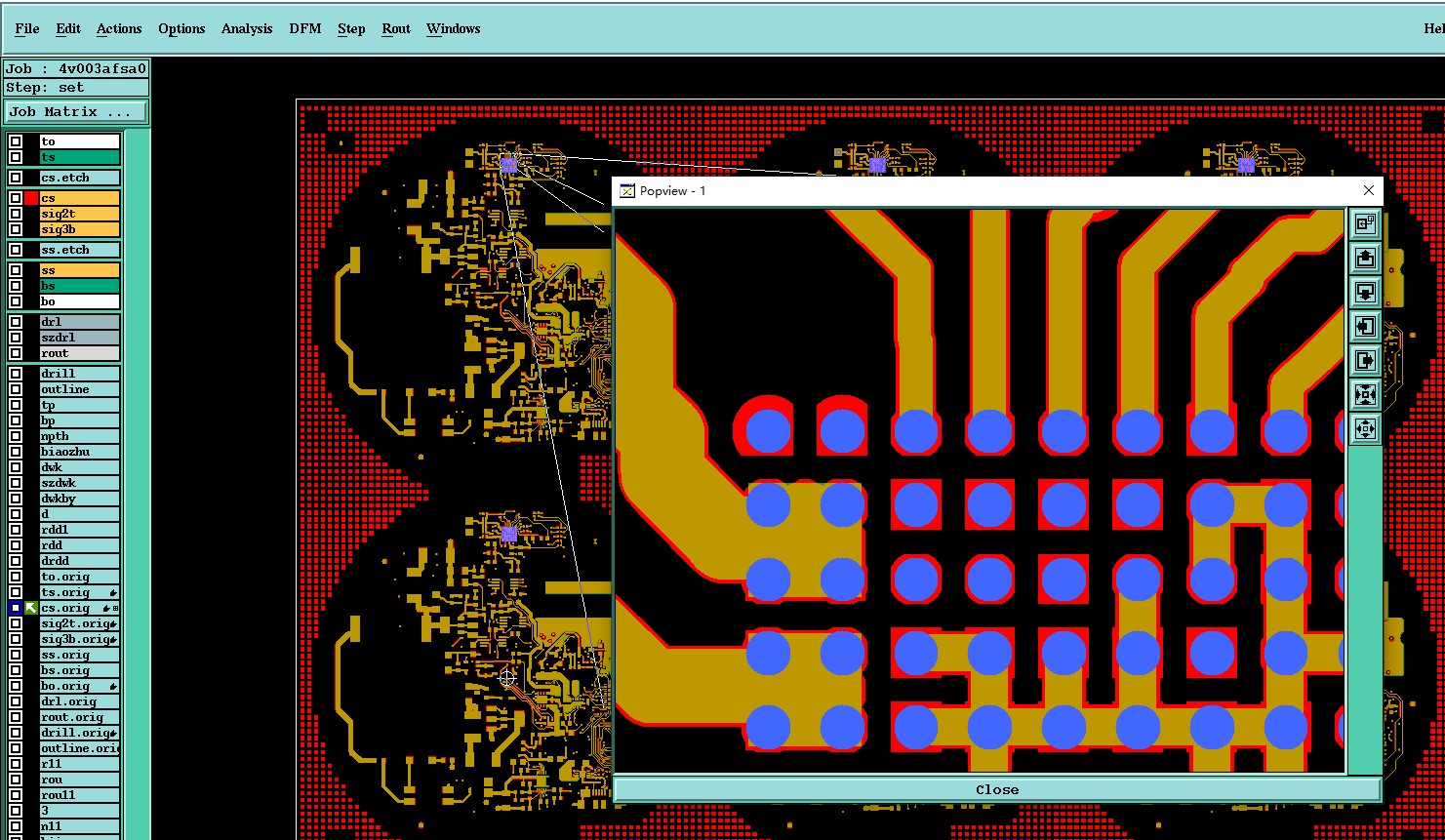This screenshot has height=840, width=1445.
Task: Click the Popview zoom-in converging arrows icon
Action: 1365,394
